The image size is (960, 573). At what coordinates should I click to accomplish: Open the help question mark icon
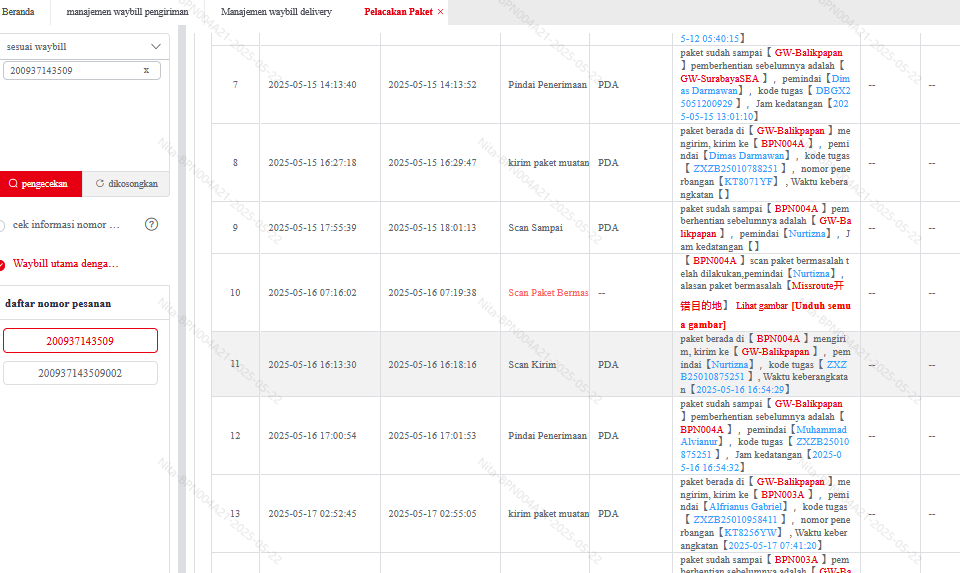point(151,224)
